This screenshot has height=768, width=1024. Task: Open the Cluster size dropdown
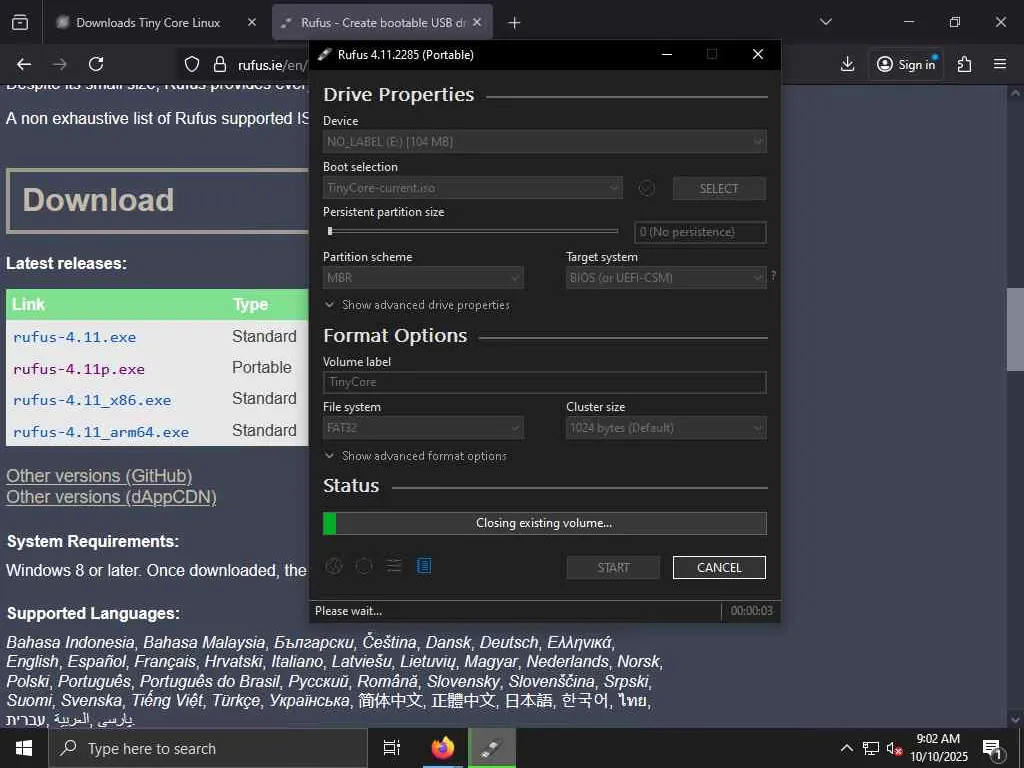[x=666, y=428]
